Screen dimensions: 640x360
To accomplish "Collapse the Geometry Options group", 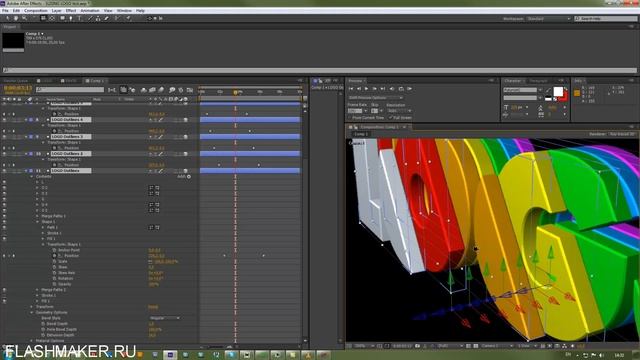I will (32, 312).
